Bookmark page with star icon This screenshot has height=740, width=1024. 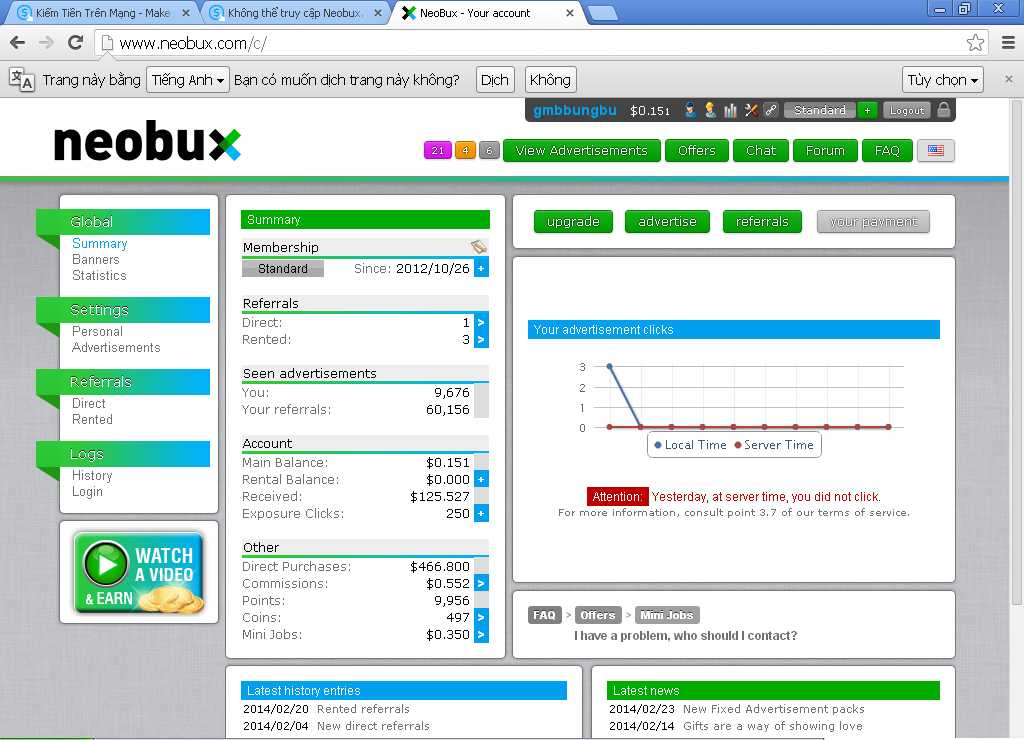(x=975, y=43)
